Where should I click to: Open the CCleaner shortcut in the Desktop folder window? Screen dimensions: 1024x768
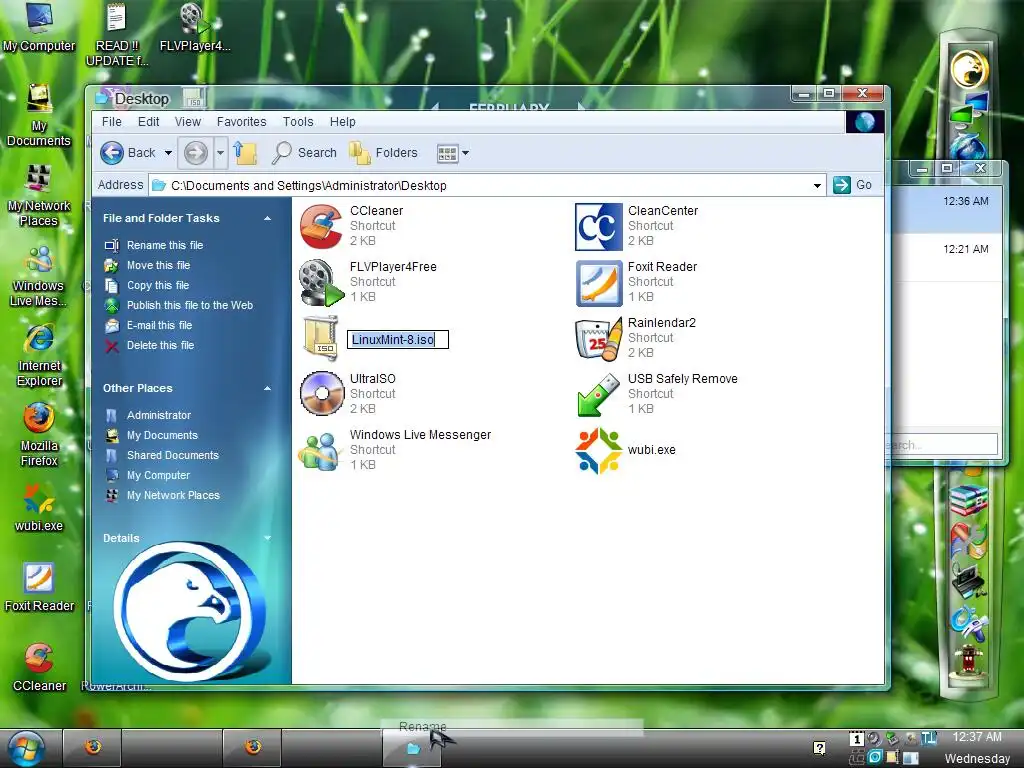pyautogui.click(x=321, y=226)
